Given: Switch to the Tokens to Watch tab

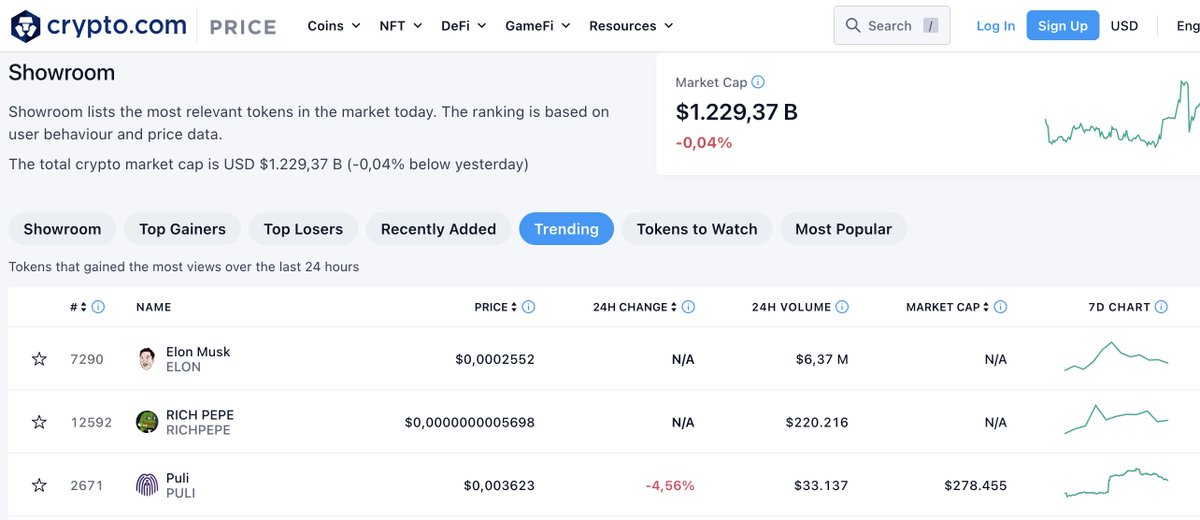Looking at the screenshot, I should tap(697, 229).
